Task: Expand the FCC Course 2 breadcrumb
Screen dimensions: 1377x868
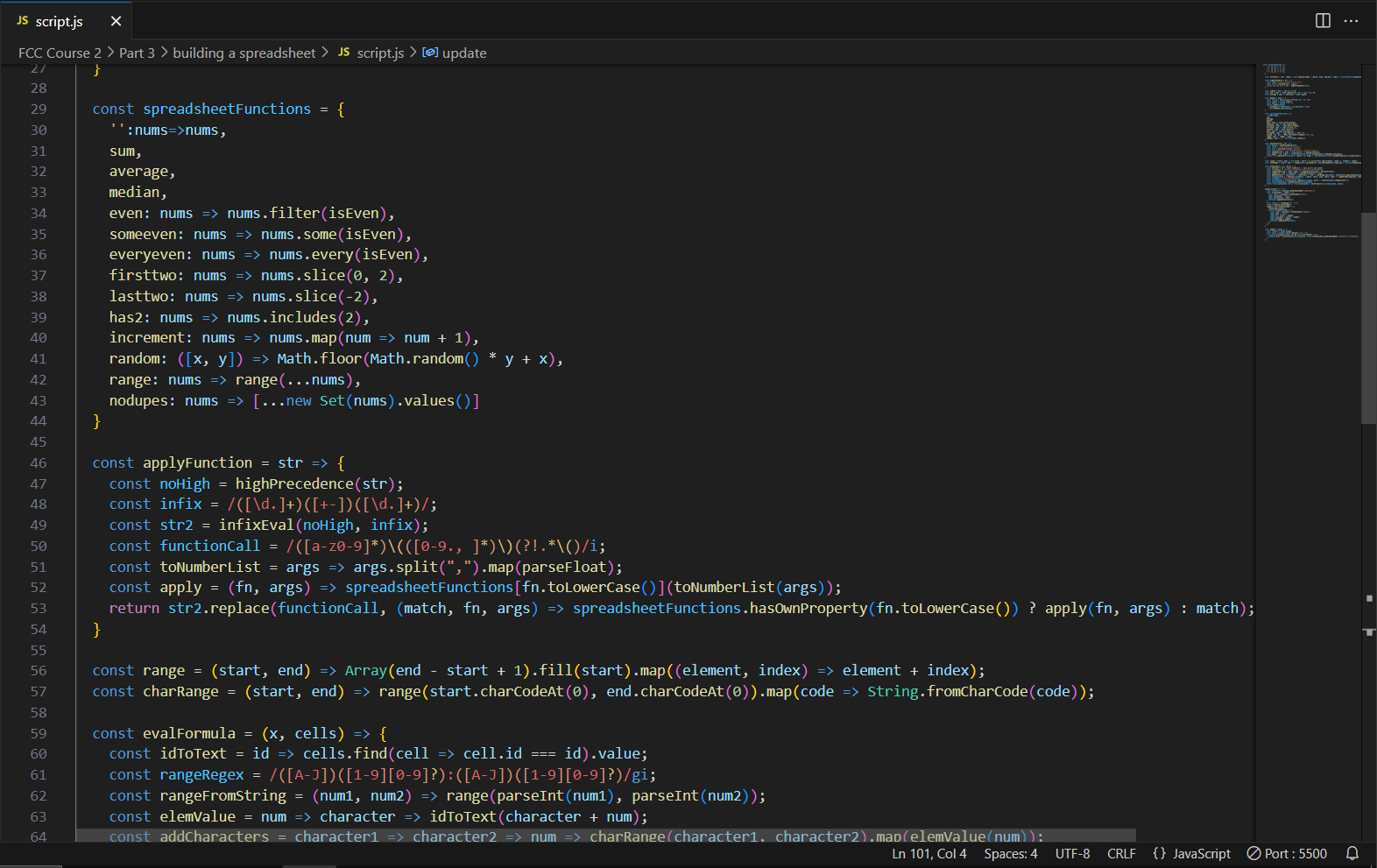Action: [x=60, y=53]
